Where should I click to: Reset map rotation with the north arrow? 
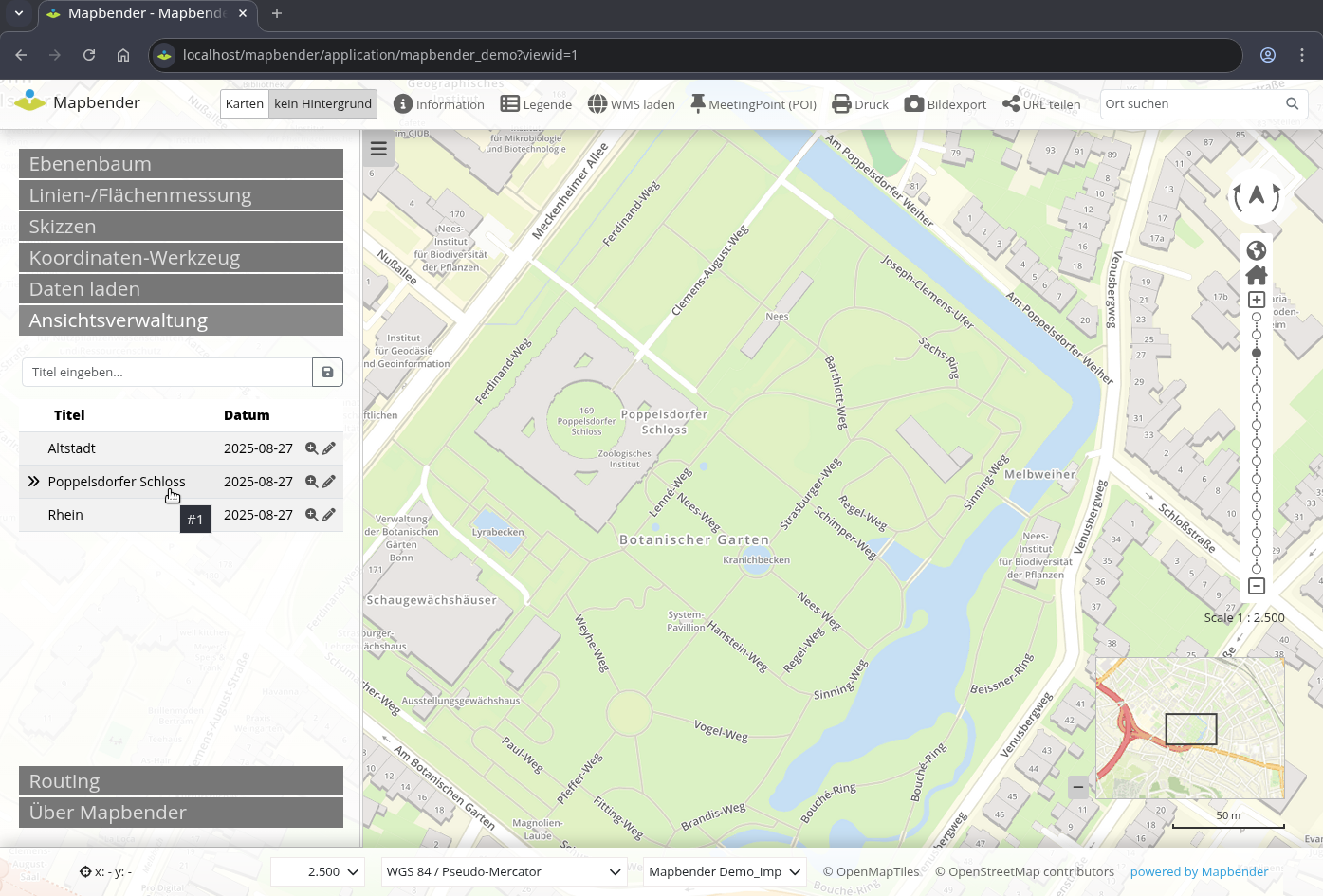[x=1256, y=196]
